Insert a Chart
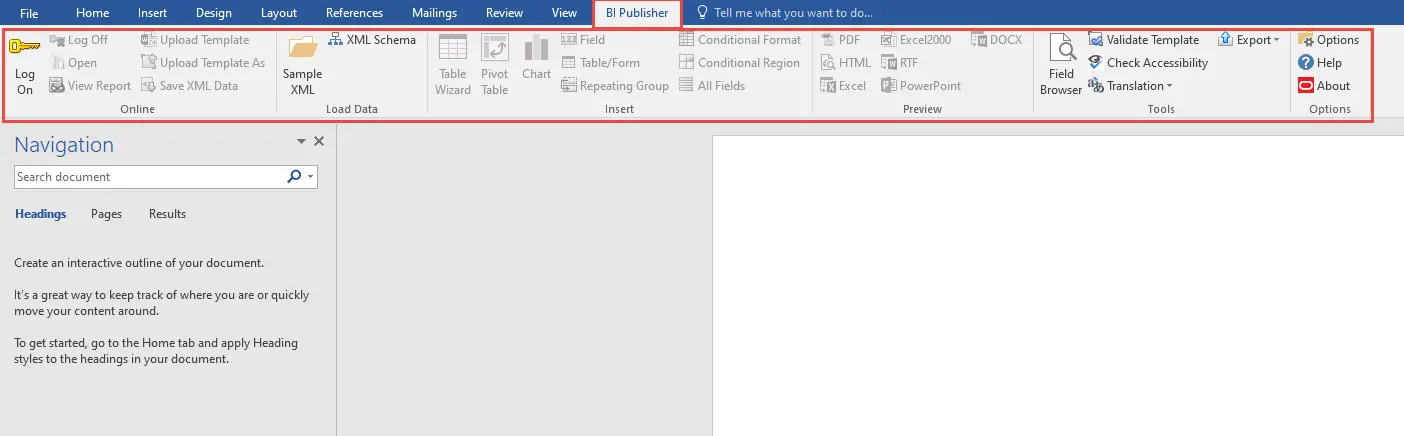This screenshot has height=436, width=1404. tap(537, 57)
